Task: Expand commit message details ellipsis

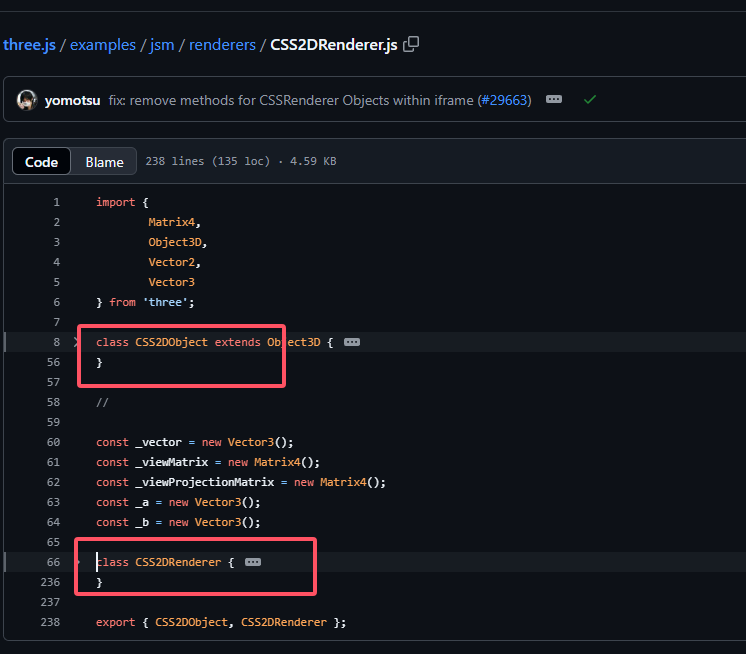Action: [554, 100]
